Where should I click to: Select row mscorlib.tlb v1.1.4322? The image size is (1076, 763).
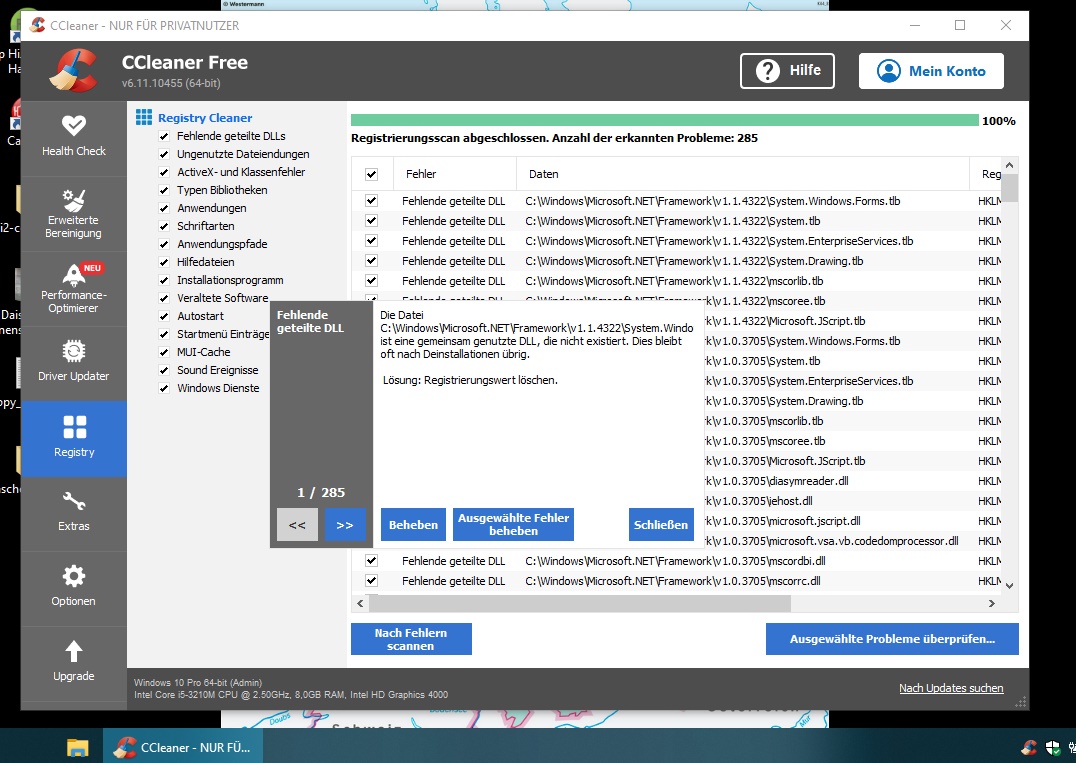pos(677,281)
